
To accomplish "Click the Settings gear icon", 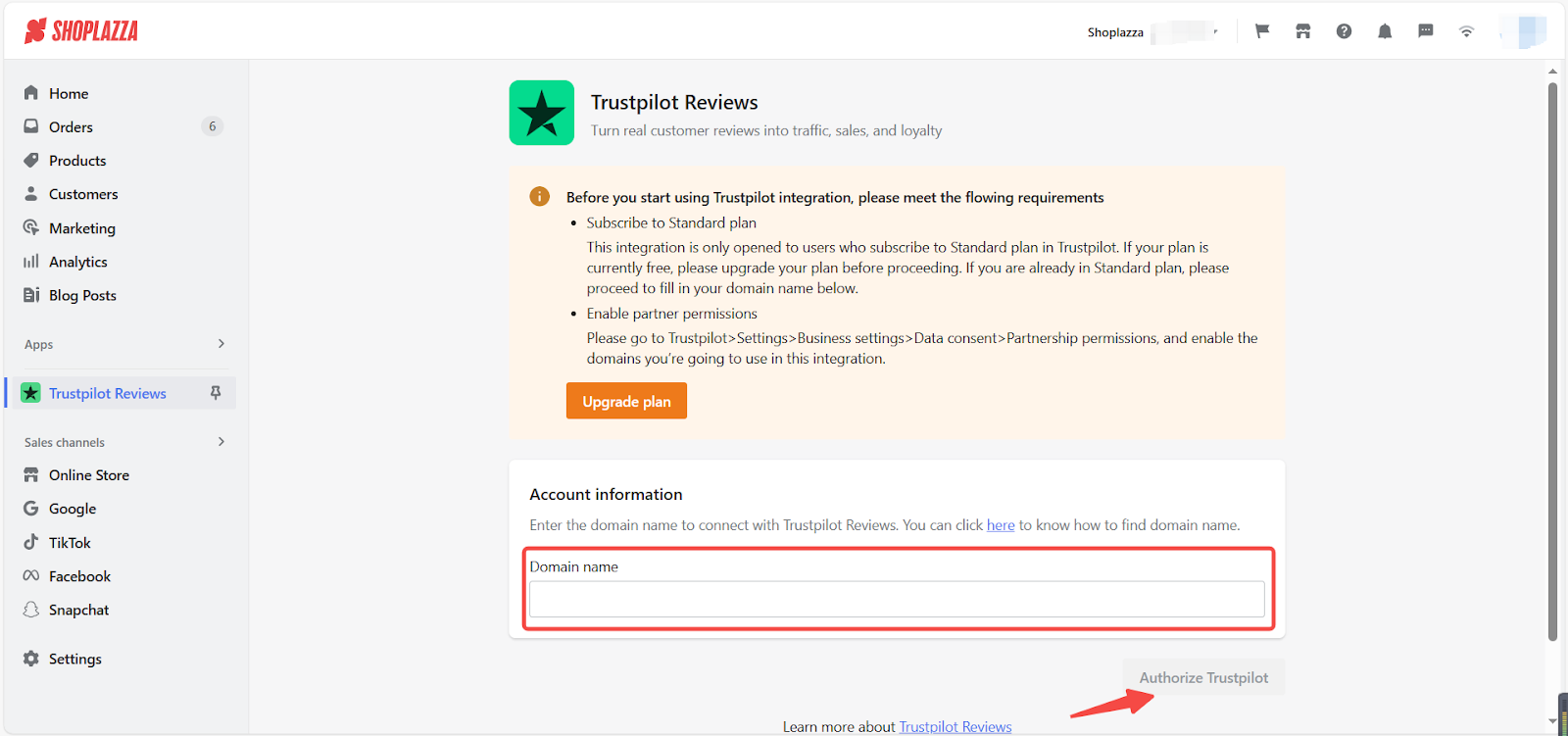I will (x=31, y=659).
